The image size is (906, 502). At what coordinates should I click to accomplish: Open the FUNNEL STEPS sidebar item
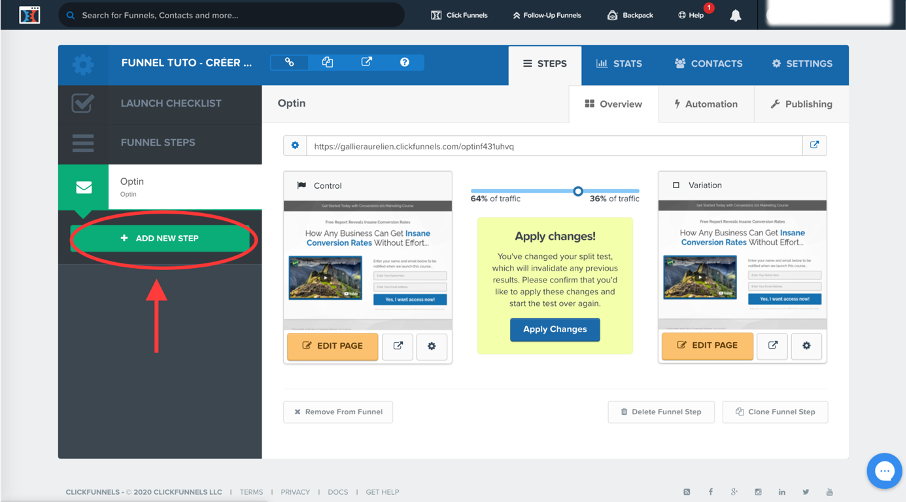(160, 143)
